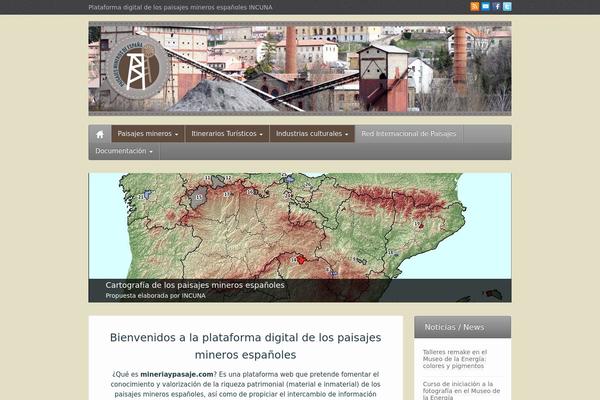Open the Facebook icon in top bar
The image size is (600, 400).
(496, 7)
